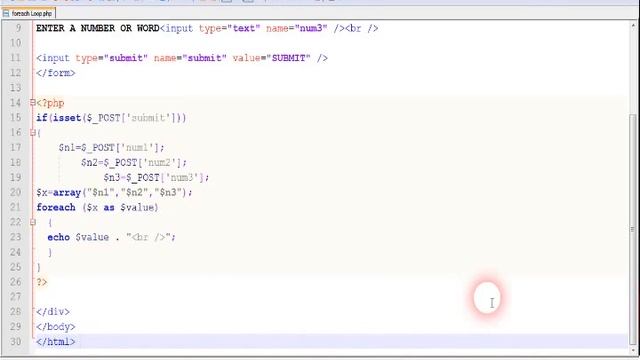
Task: Click the ?> closing PHP tag
Action: (42, 282)
